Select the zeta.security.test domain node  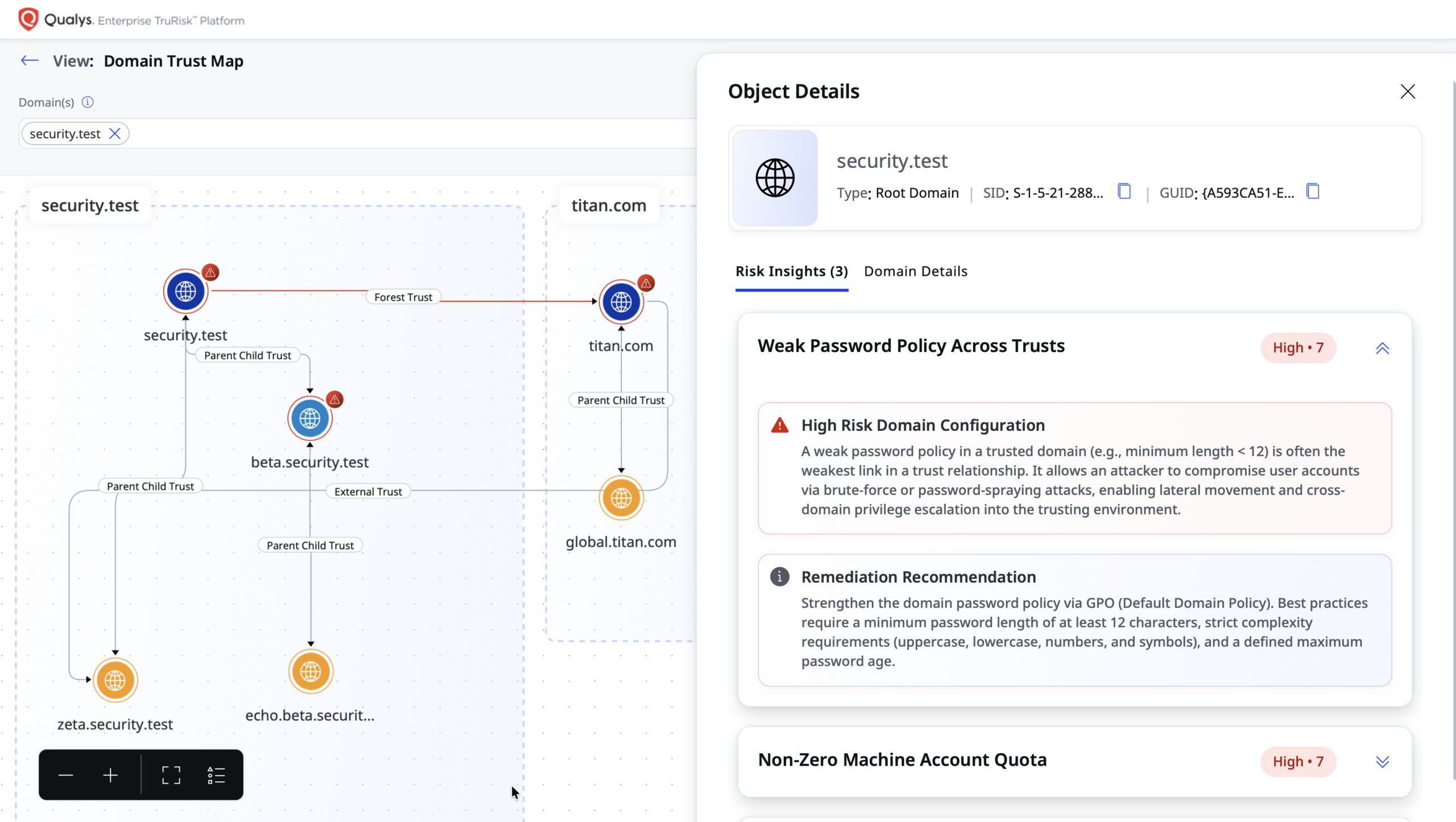tap(115, 680)
